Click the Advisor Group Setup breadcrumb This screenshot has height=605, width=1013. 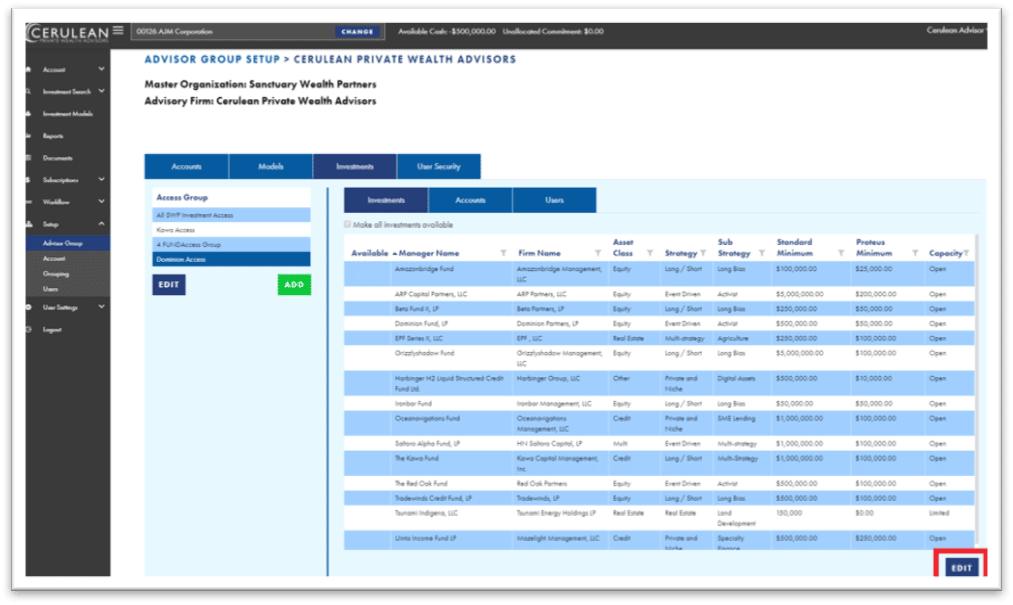(212, 59)
